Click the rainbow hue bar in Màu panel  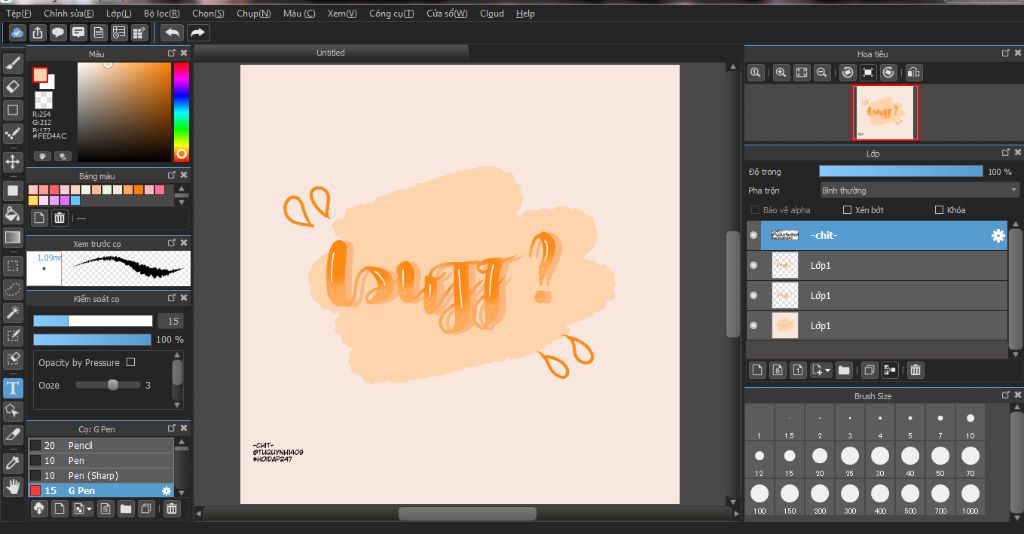(181, 111)
